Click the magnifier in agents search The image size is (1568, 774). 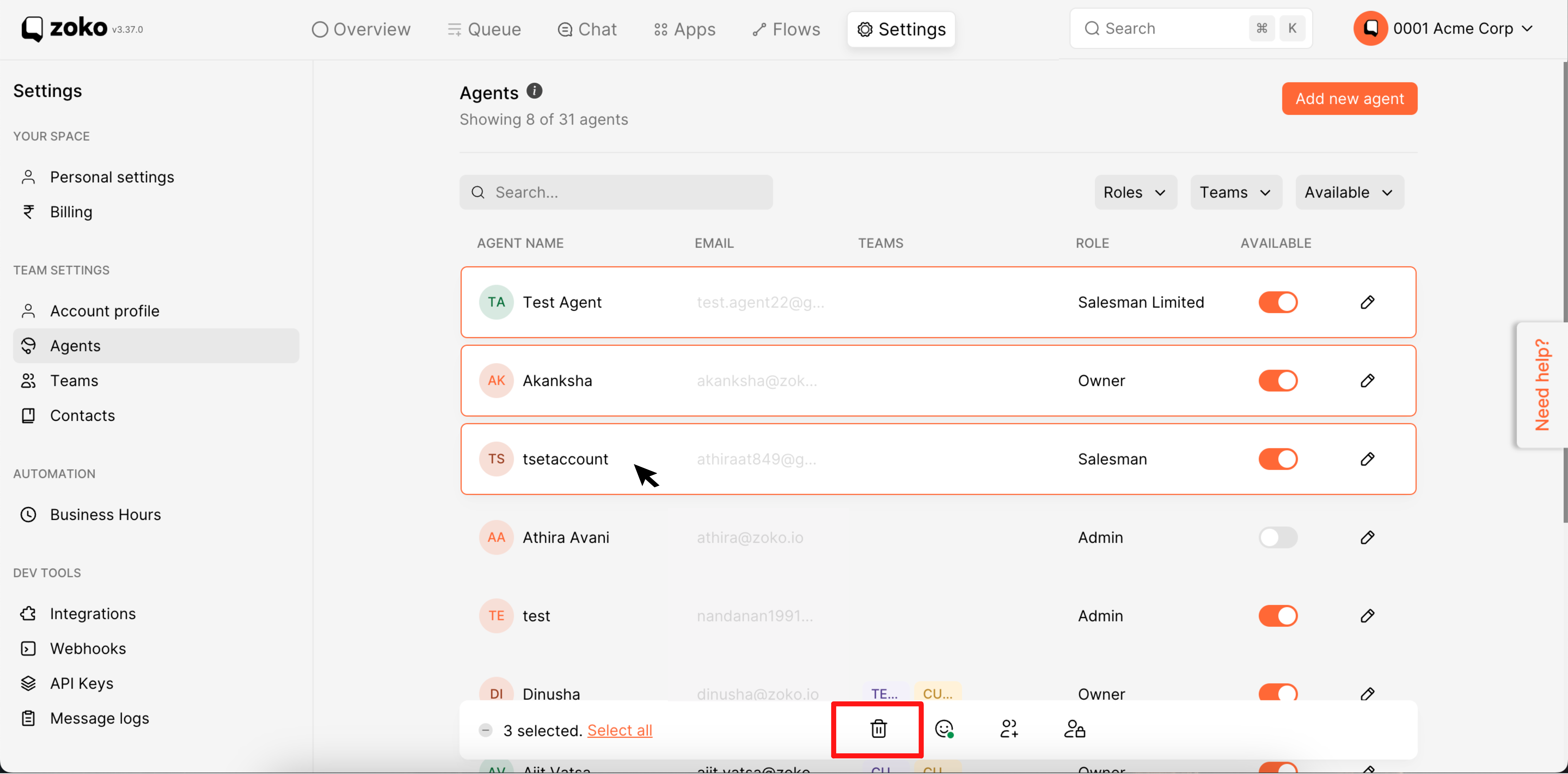click(x=478, y=192)
